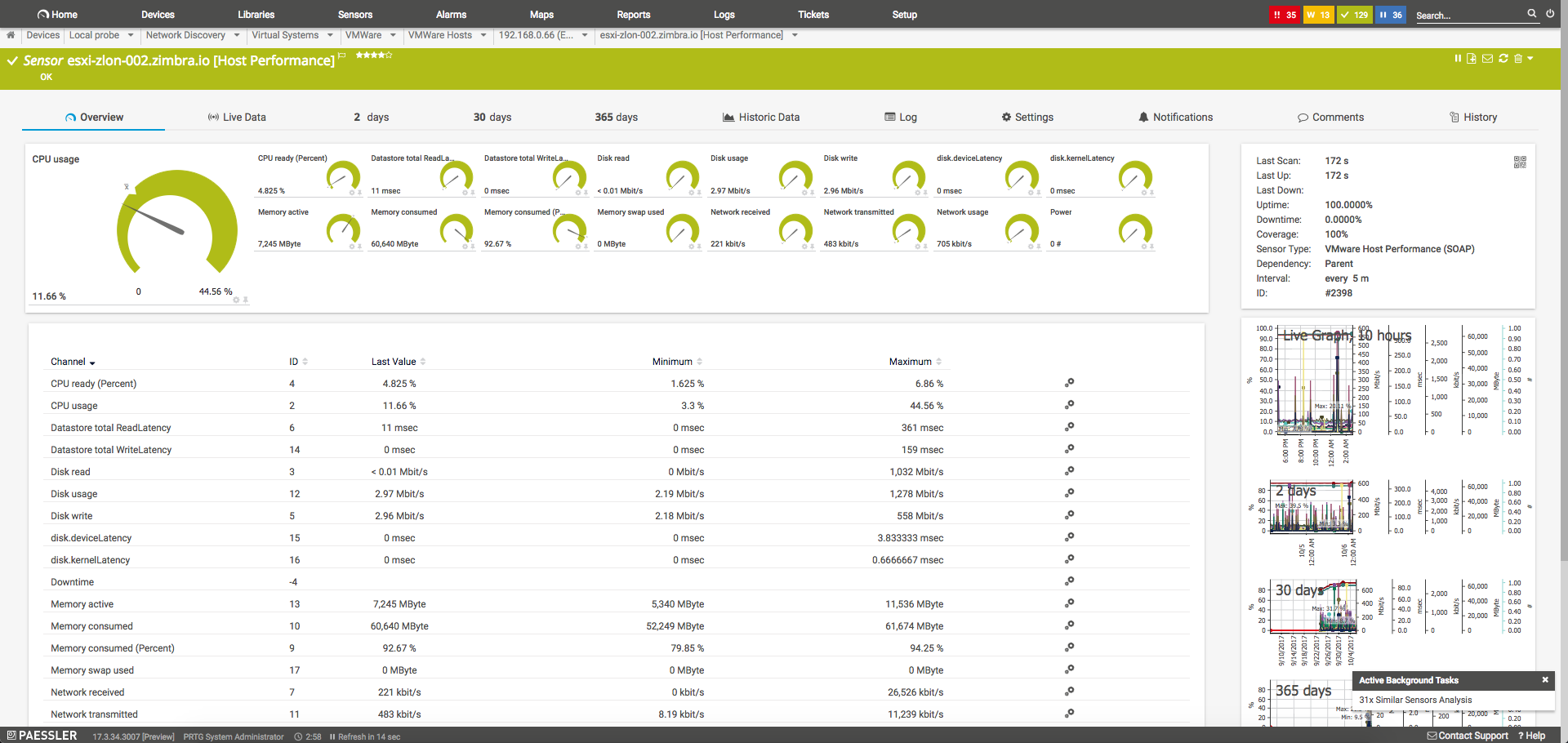
Task: Sort the table by Channel column
Action: coord(73,362)
